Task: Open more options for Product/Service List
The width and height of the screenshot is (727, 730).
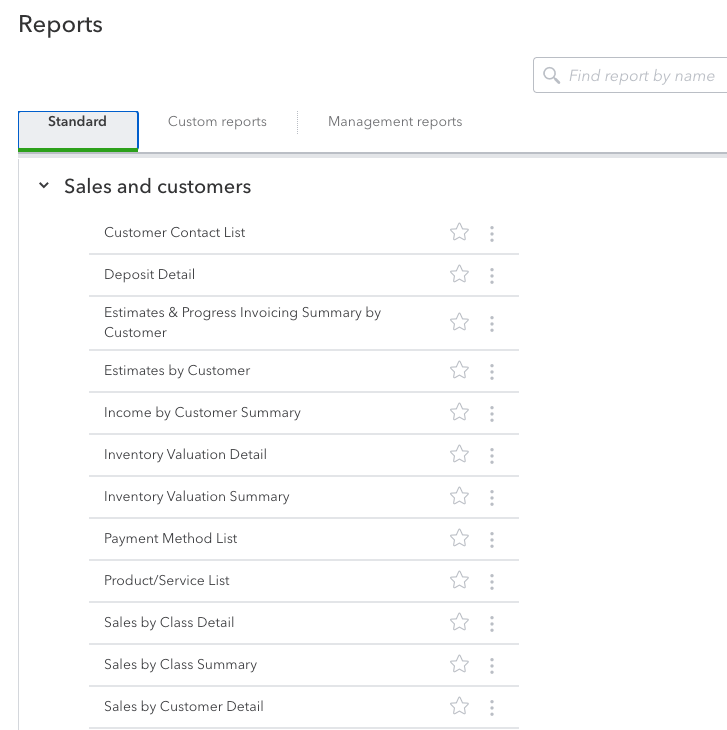Action: pyautogui.click(x=492, y=581)
